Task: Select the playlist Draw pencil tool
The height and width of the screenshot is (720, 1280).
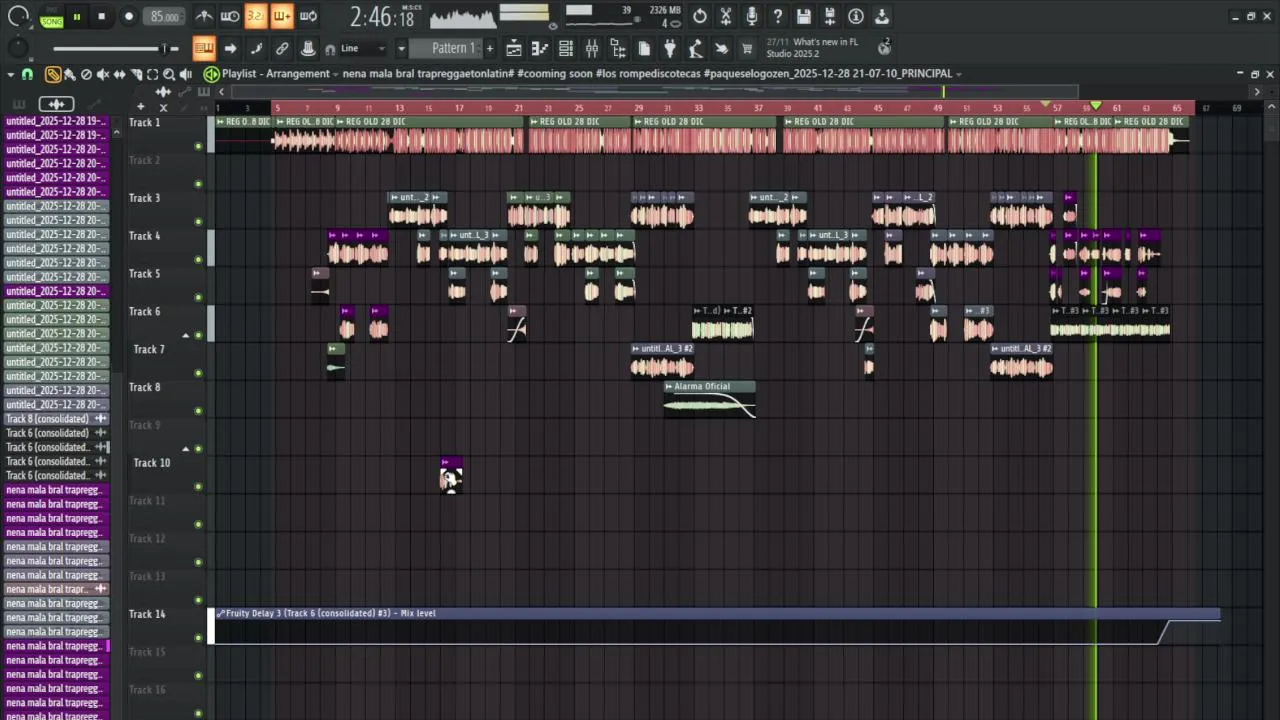Action: (53, 74)
